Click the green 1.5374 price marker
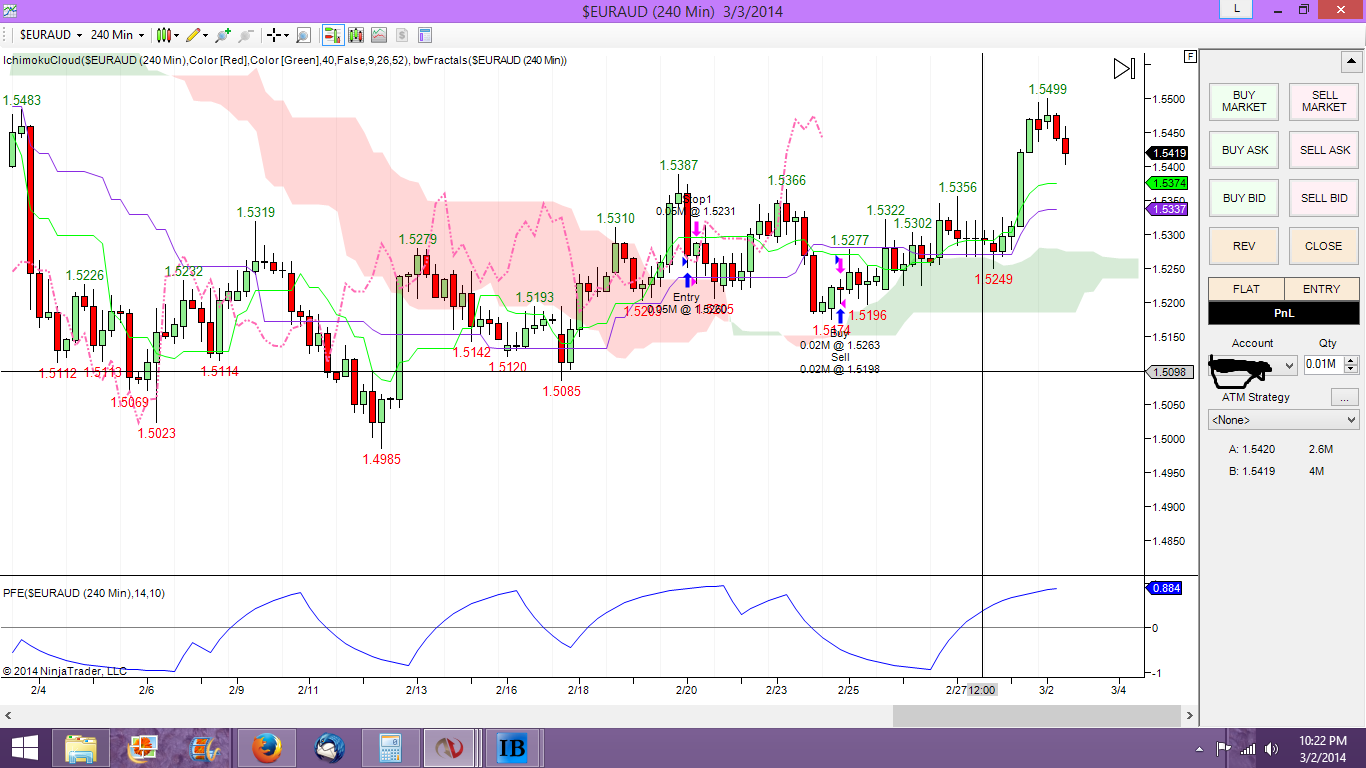This screenshot has width=1366, height=768. click(1167, 184)
